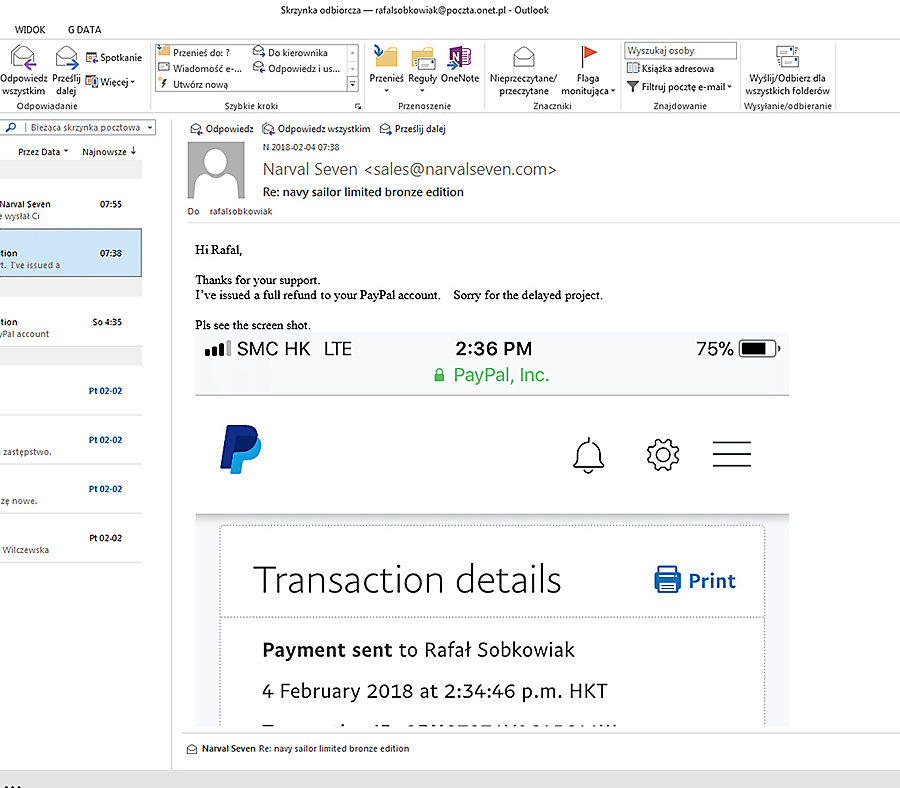900x788 pixels.
Task: Open the Przez Data sort dropdown
Action: point(43,152)
